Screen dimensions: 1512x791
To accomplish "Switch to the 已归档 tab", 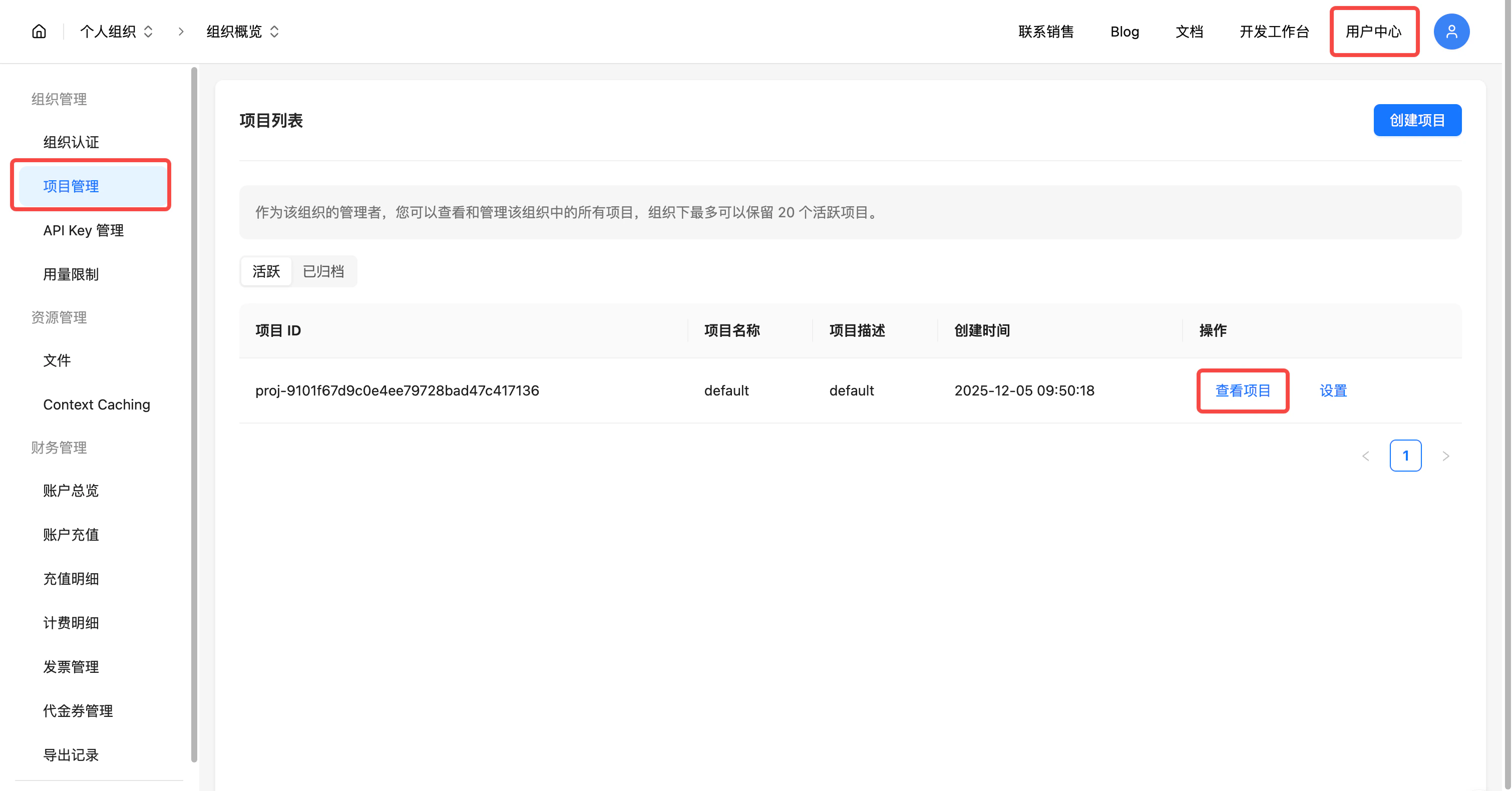I will click(x=323, y=271).
